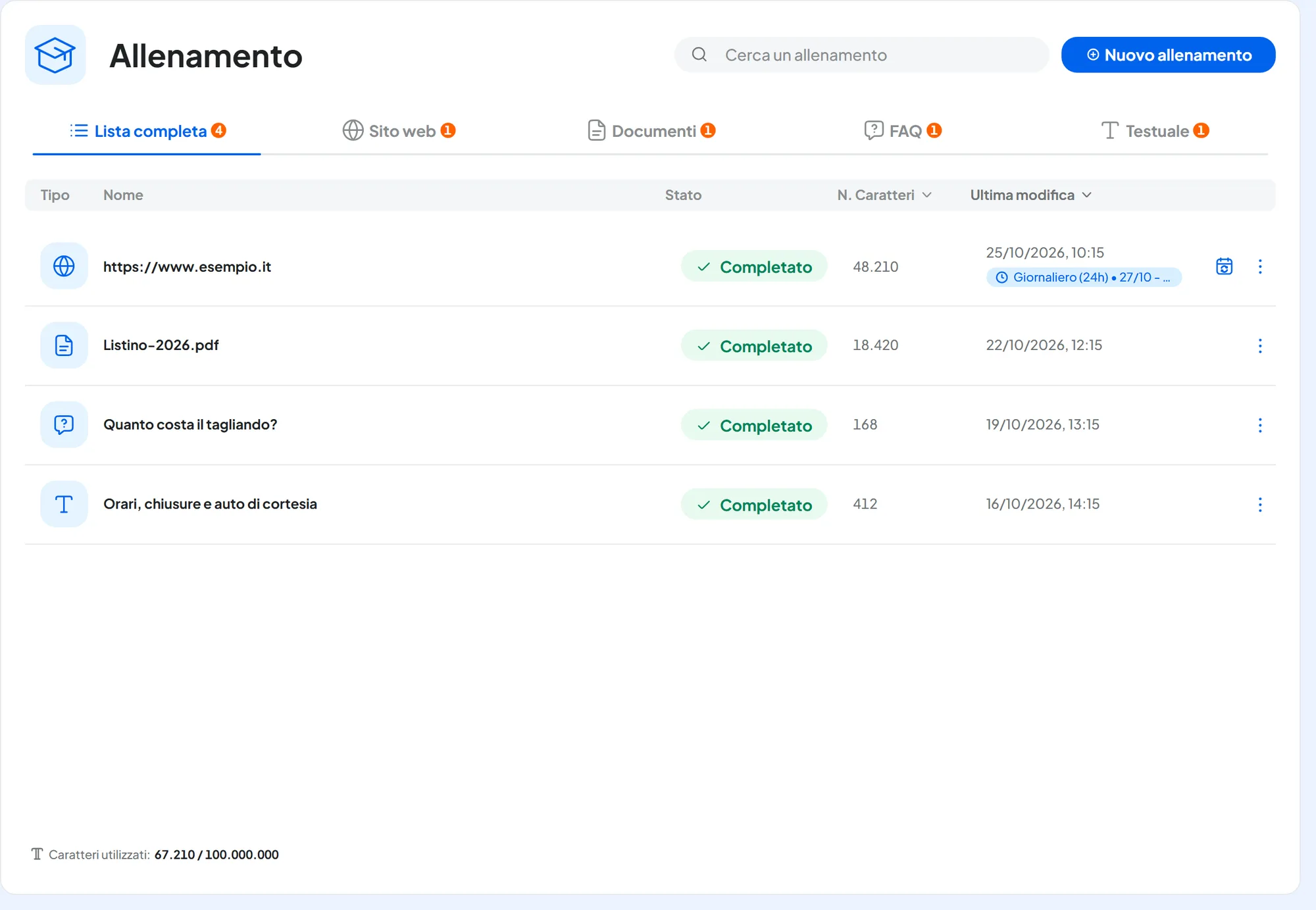Click the date 22/10/2026, 12:15
This screenshot has width=1316, height=910.
1044,345
